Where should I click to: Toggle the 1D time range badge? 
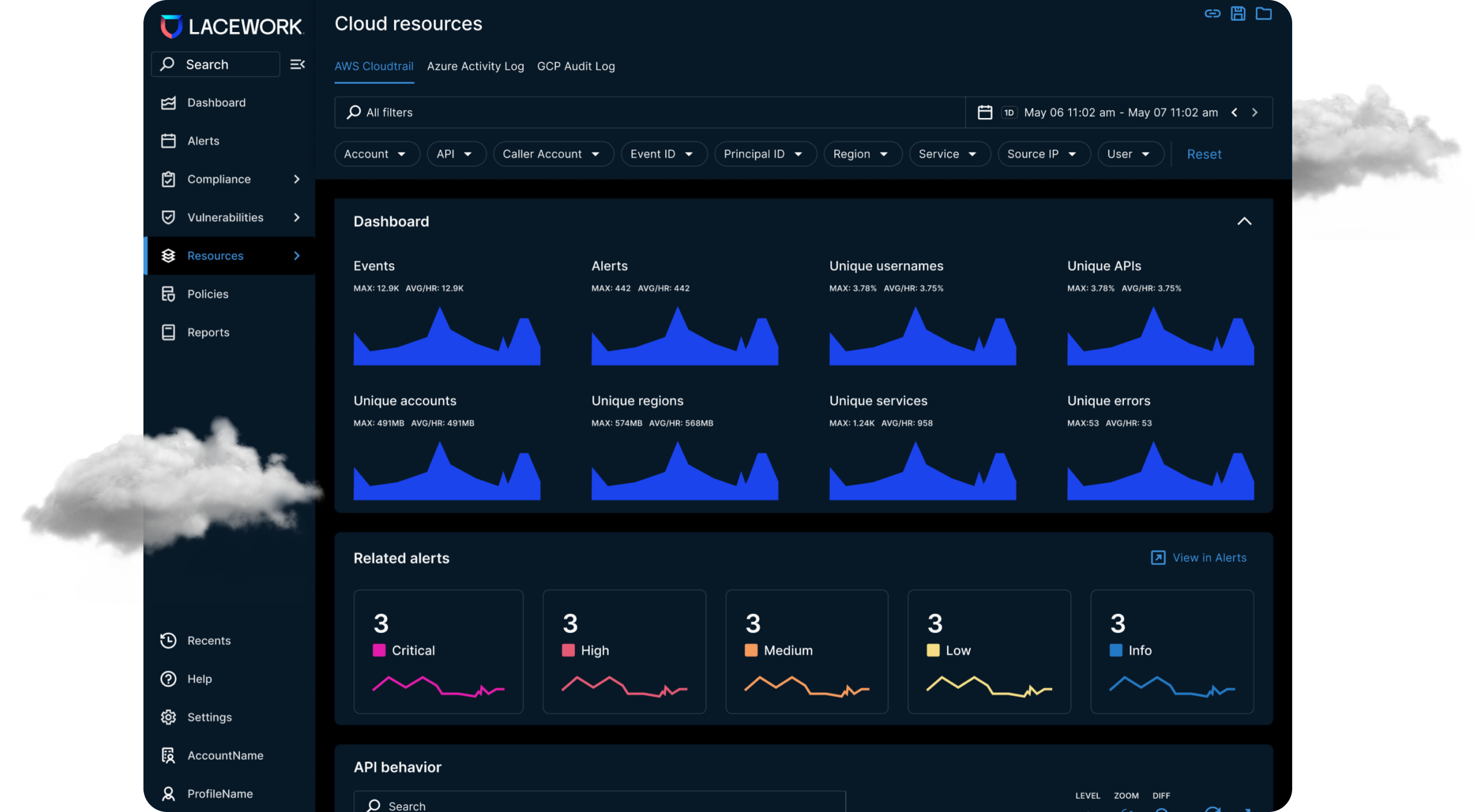1009,113
